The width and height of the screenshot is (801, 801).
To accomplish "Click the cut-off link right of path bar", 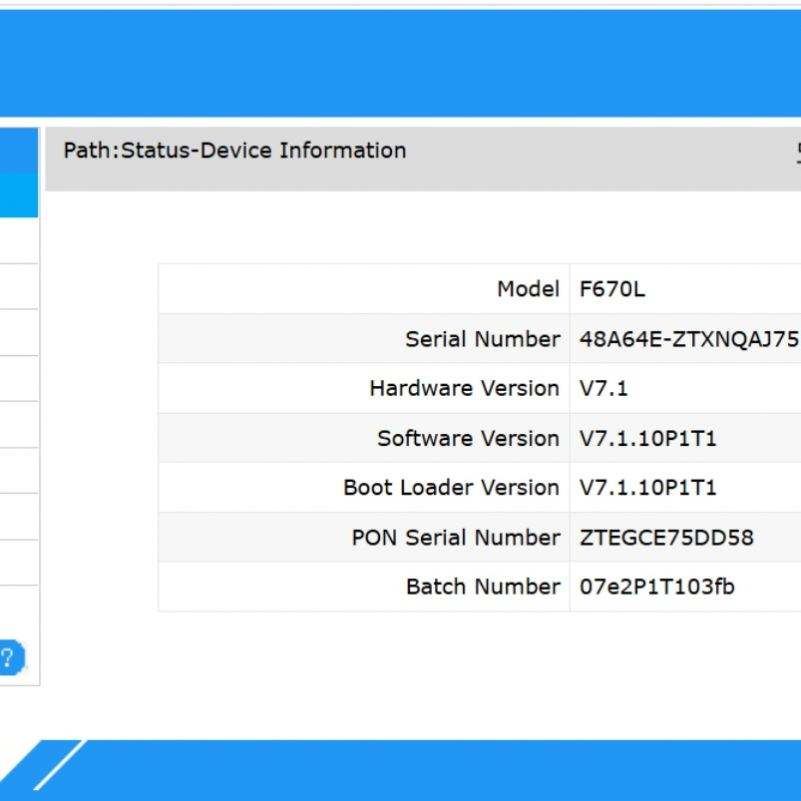I will [797, 152].
